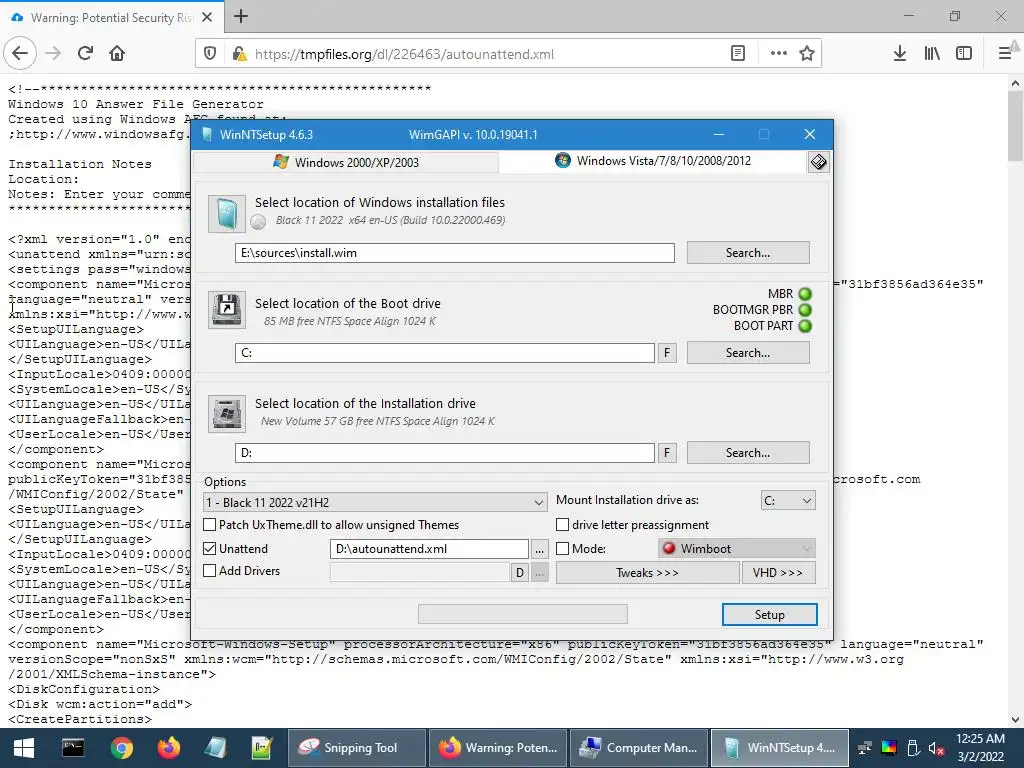Switch to Windows 2000/XP/2003 tab
This screenshot has width=1024, height=768.
click(346, 162)
